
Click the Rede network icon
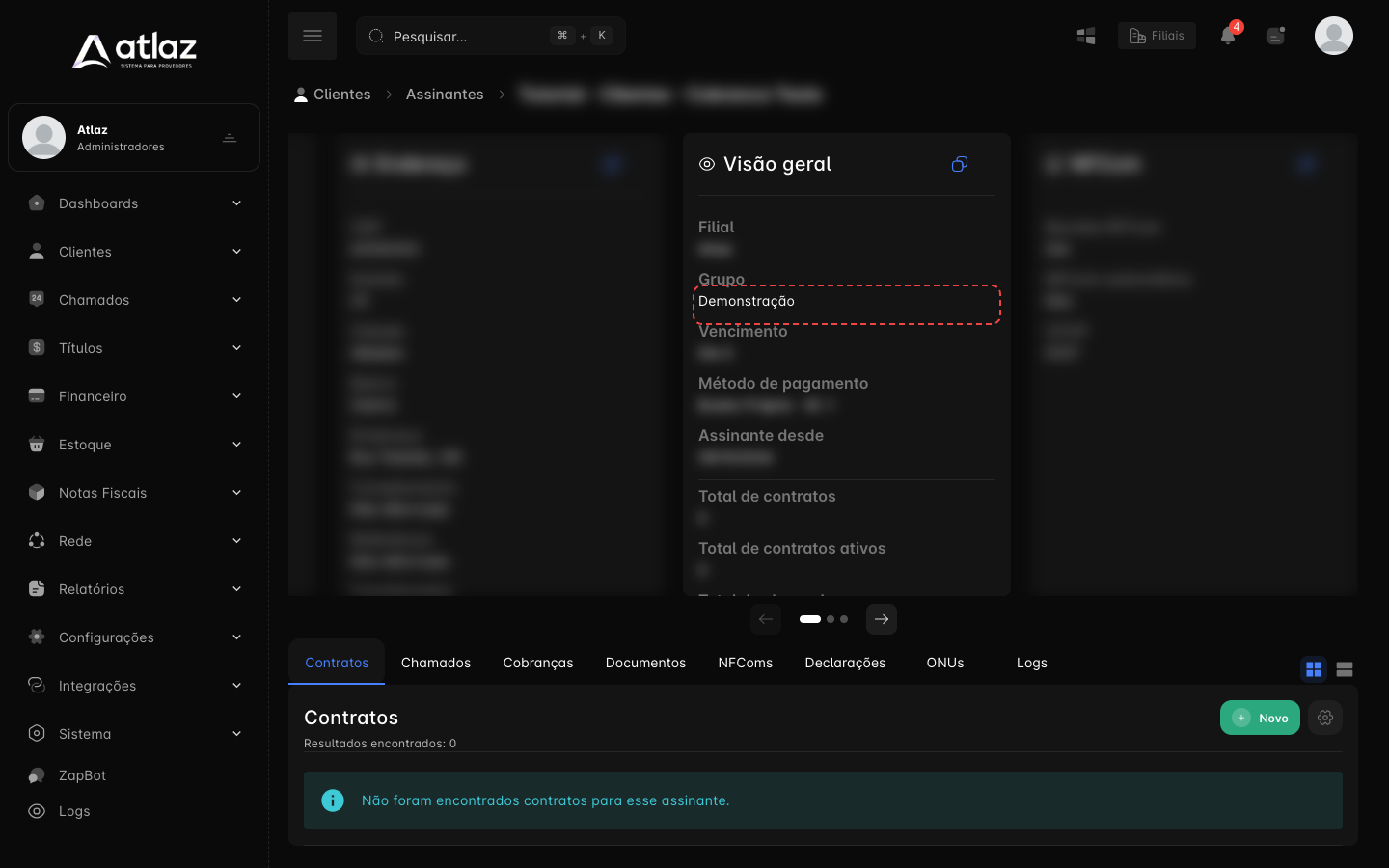pos(37,541)
